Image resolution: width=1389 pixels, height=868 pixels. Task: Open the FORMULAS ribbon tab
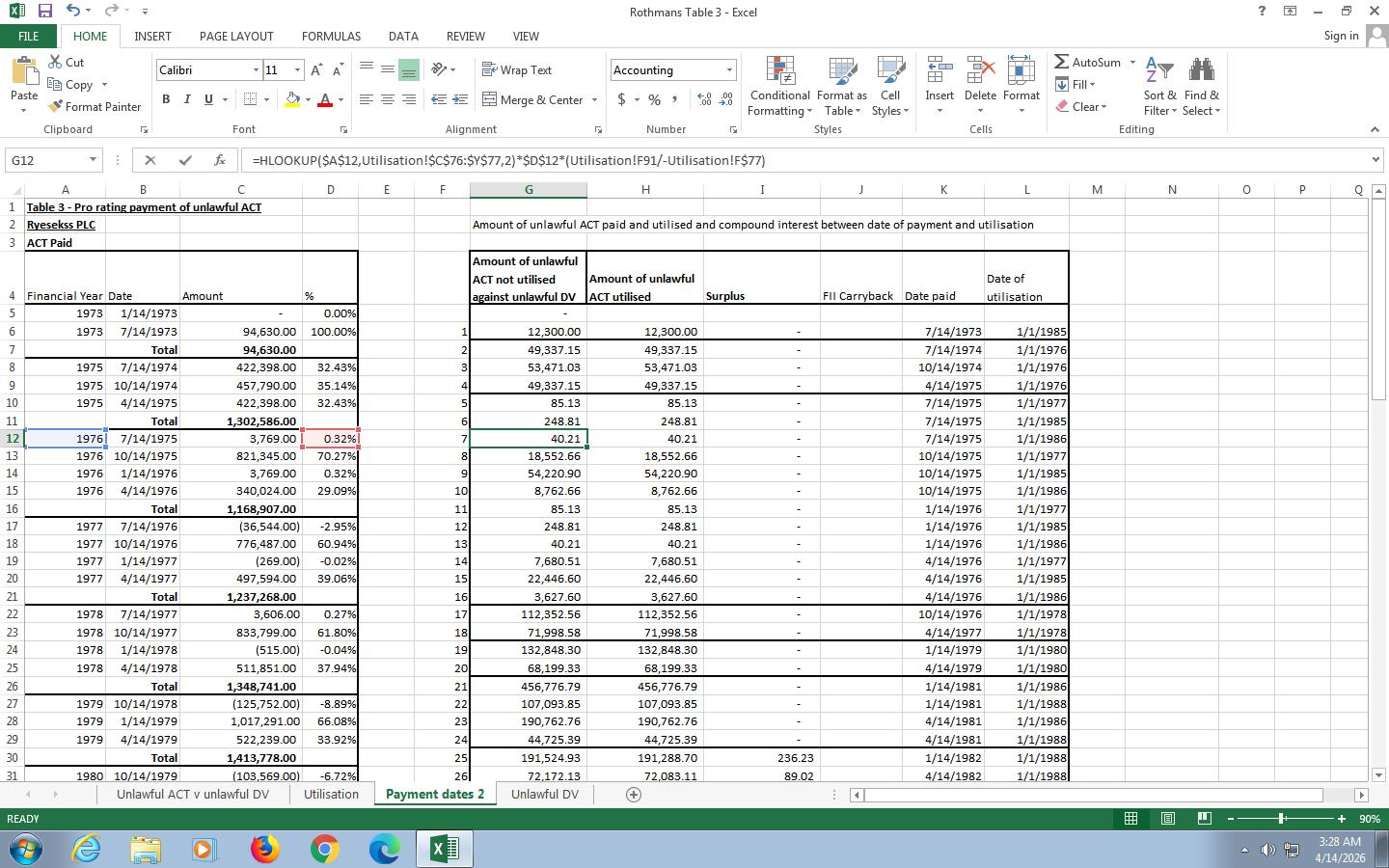(x=331, y=36)
